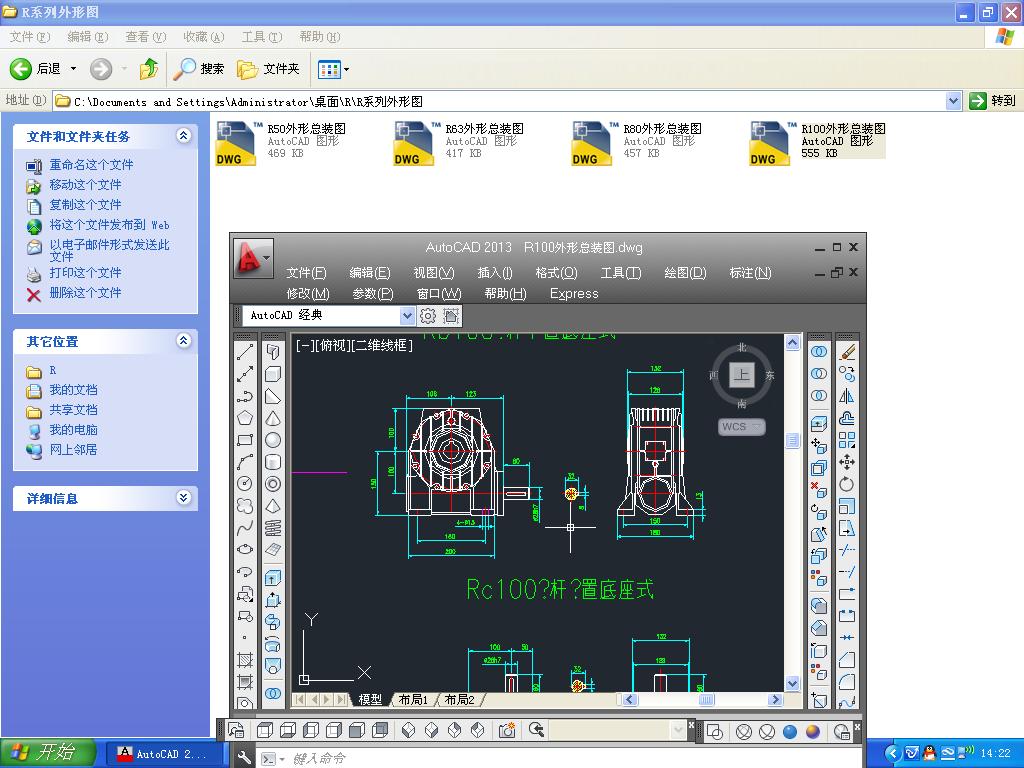The image size is (1024, 768).
Task: Open the 后退 history dropdown arrow
Action: click(73, 69)
